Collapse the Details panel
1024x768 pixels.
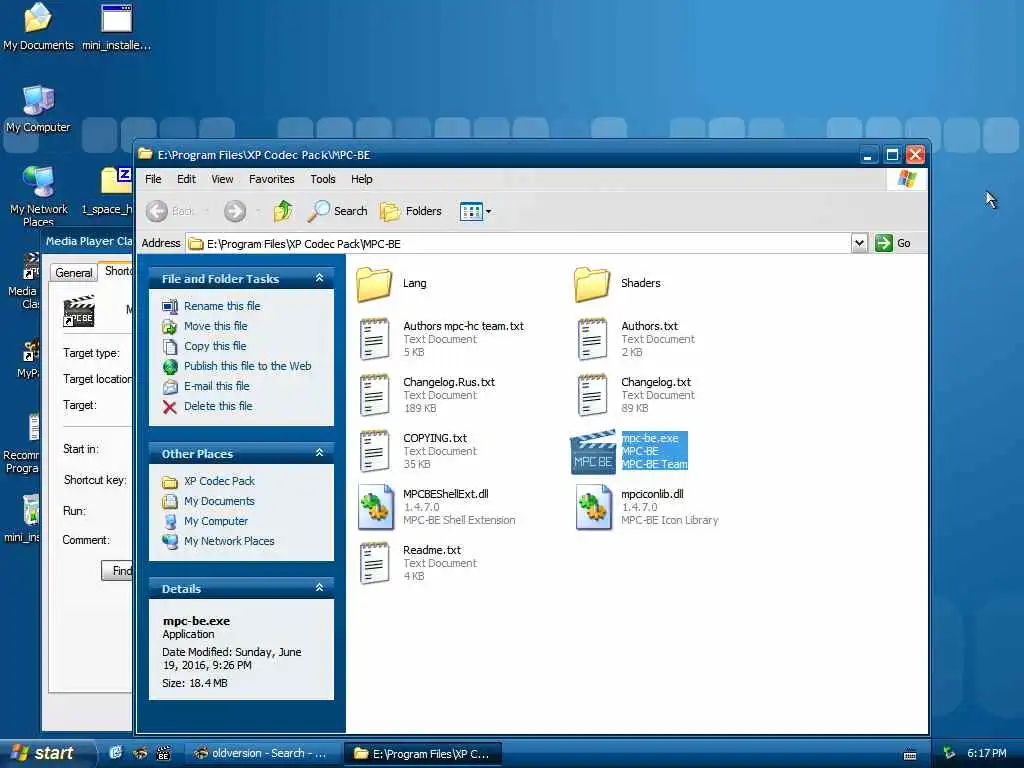pos(319,588)
